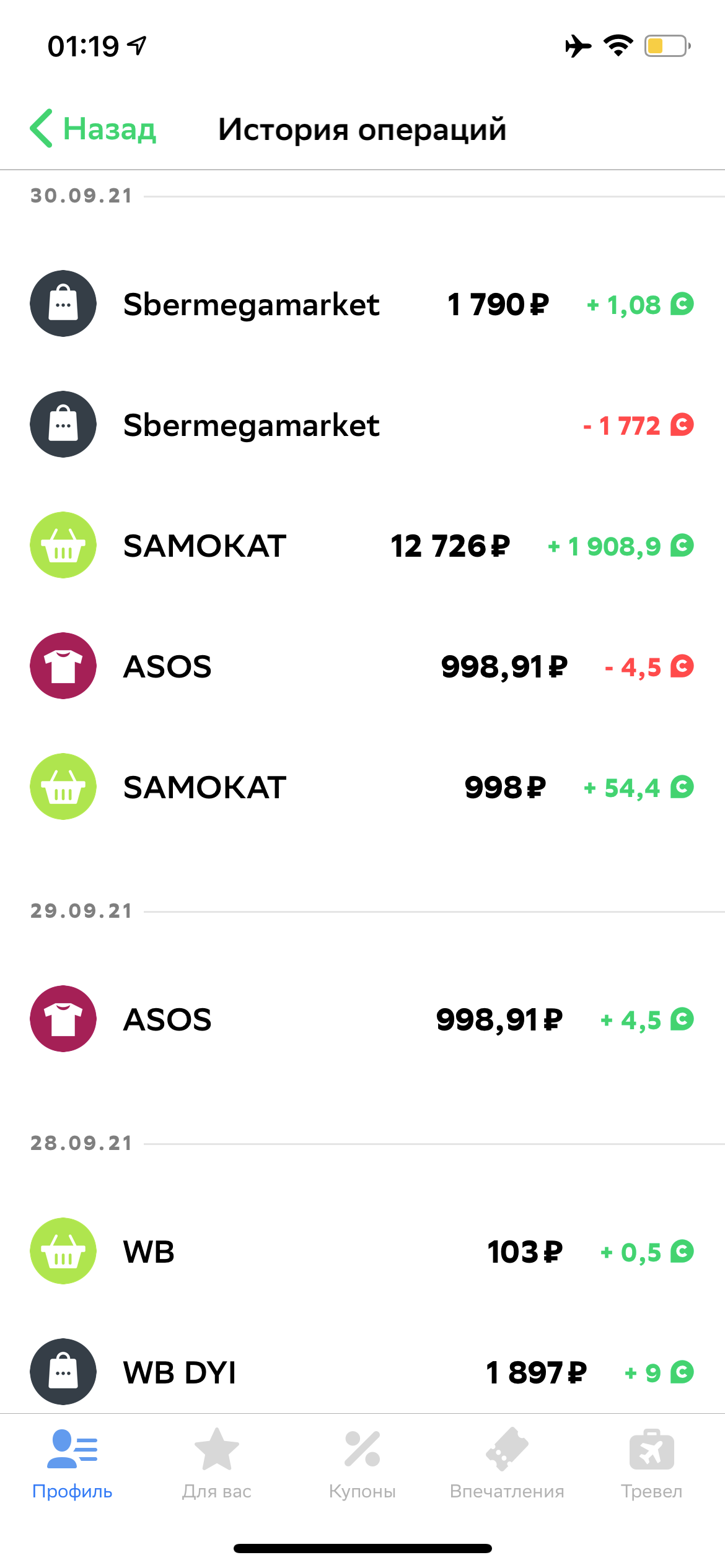The image size is (725, 1568).
Task: Tap the green back chevron icon
Action: [x=42, y=129]
